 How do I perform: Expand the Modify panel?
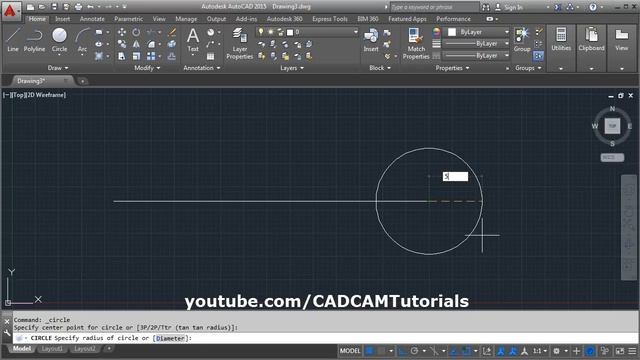point(147,68)
